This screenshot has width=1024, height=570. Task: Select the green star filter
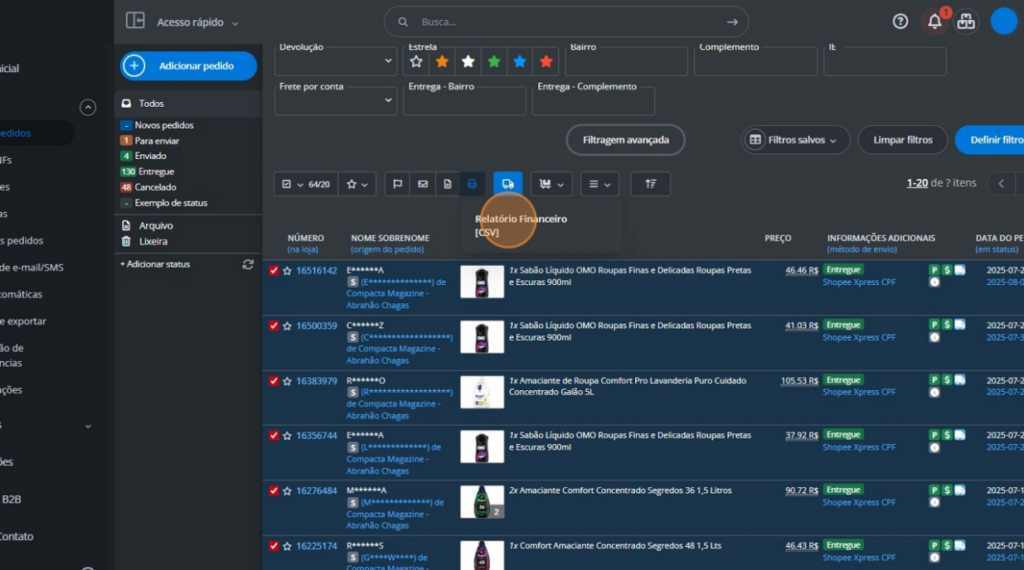coord(493,61)
